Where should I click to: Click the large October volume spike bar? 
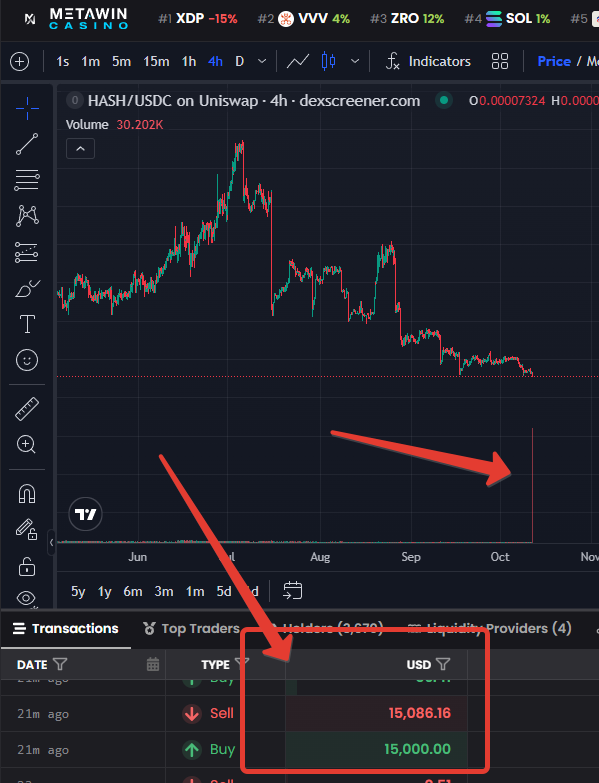coord(533,485)
